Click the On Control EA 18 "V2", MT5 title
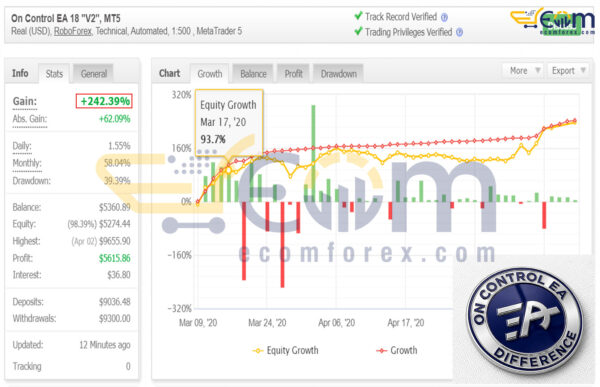 [66, 18]
